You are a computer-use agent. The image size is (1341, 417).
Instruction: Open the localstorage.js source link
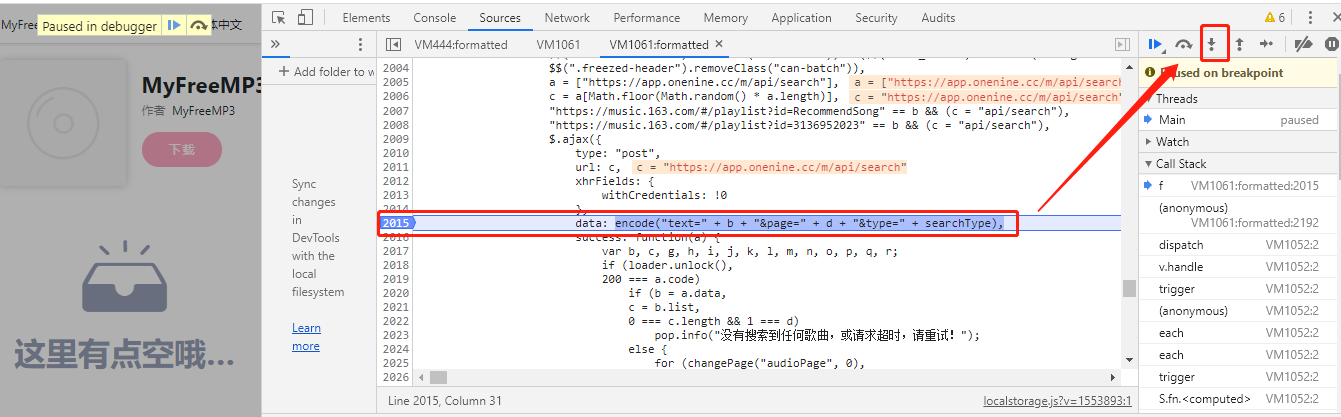tap(1057, 400)
